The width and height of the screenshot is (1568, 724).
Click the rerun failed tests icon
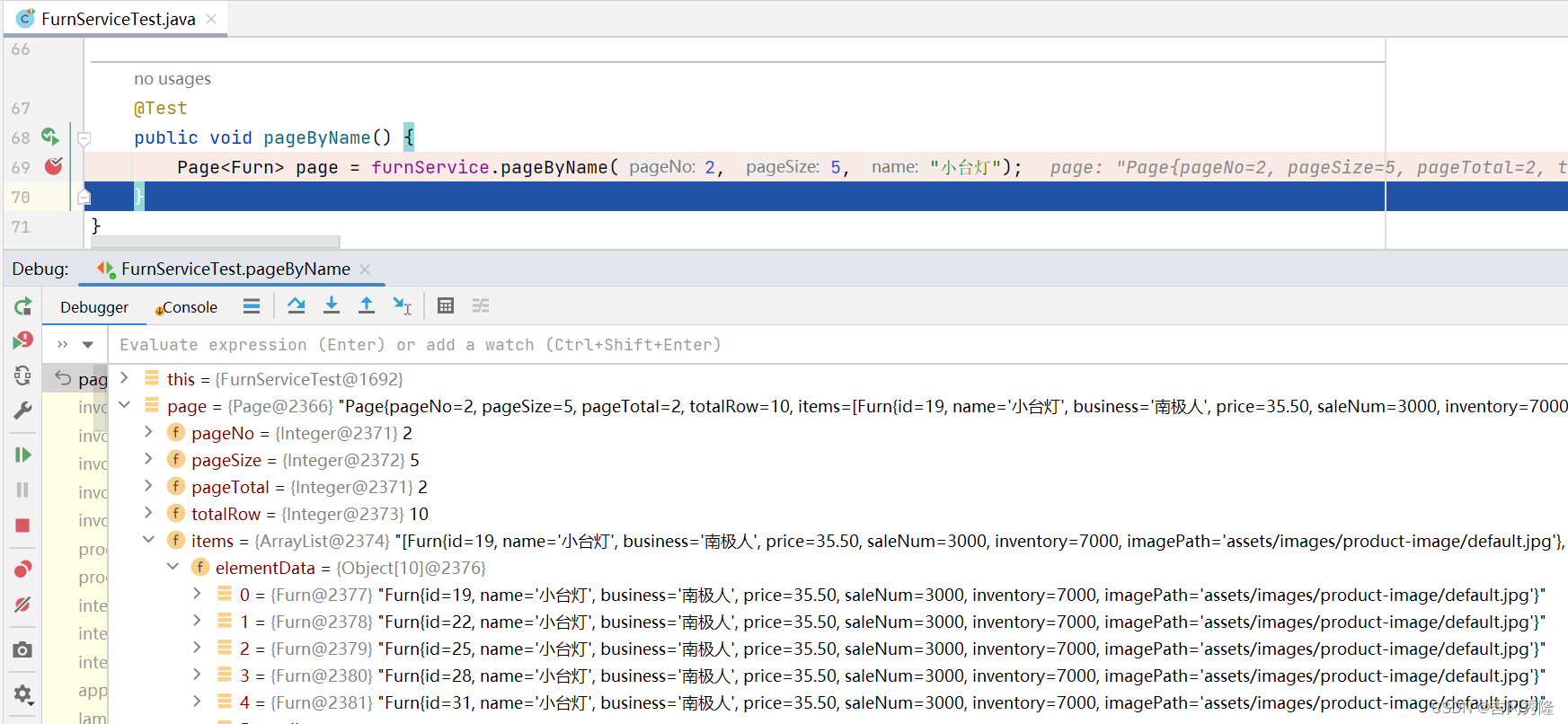(22, 340)
